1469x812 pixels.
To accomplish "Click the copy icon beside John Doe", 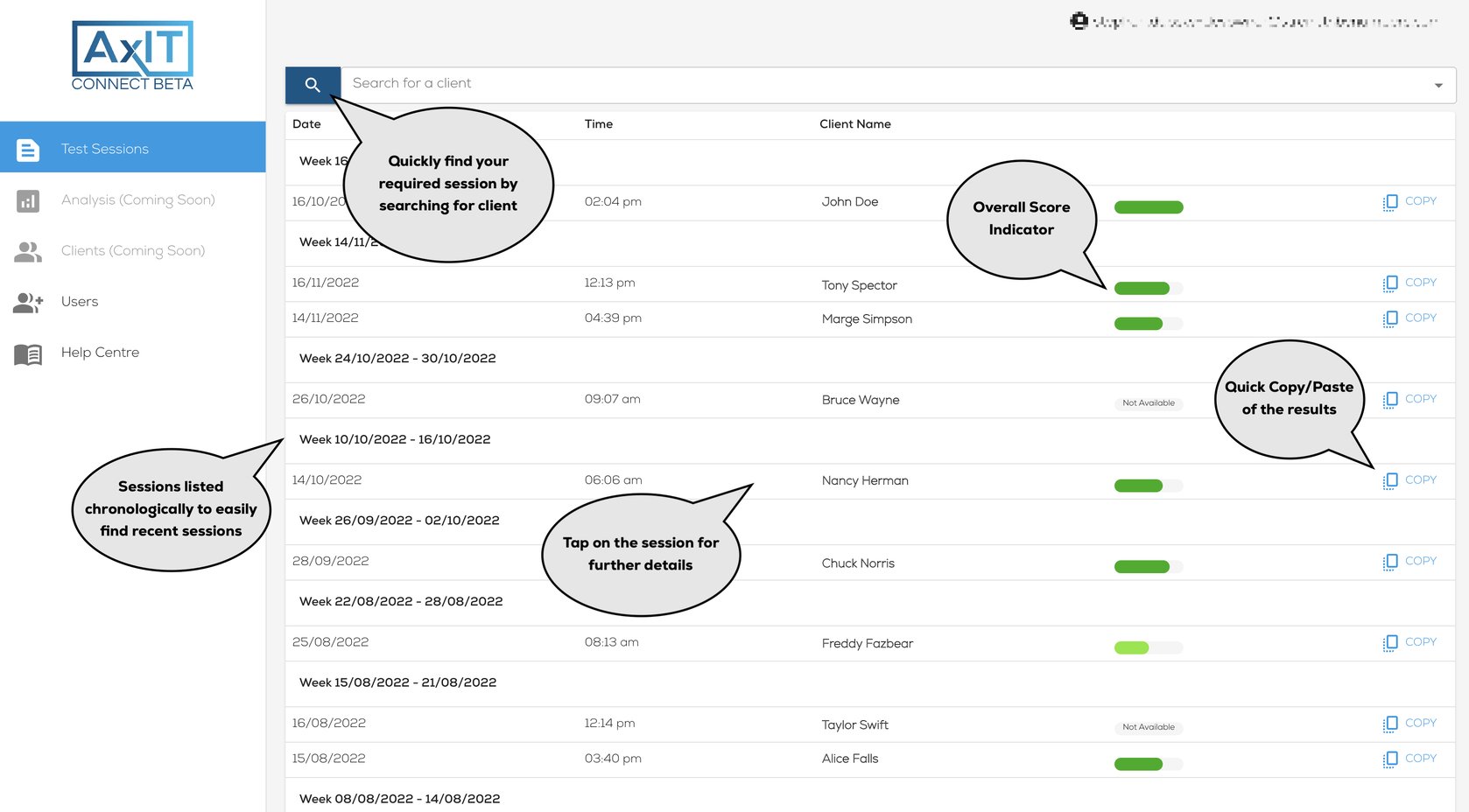I will tap(1391, 201).
